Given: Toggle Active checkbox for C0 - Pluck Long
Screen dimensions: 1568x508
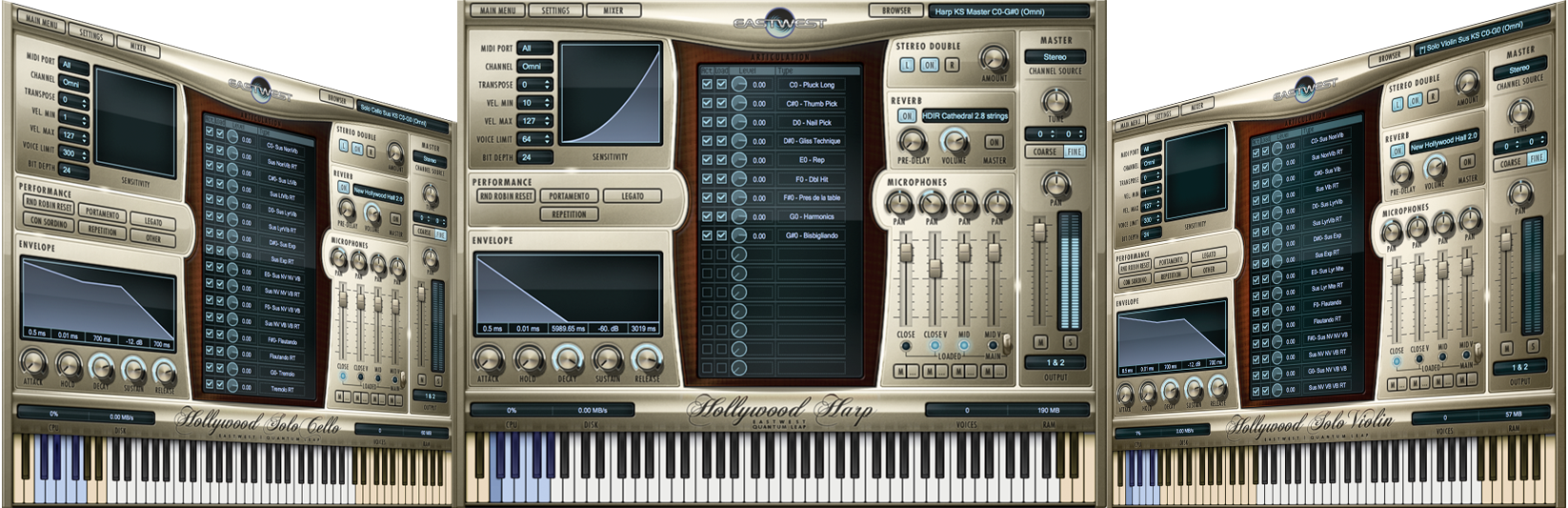Looking at the screenshot, I should (707, 85).
